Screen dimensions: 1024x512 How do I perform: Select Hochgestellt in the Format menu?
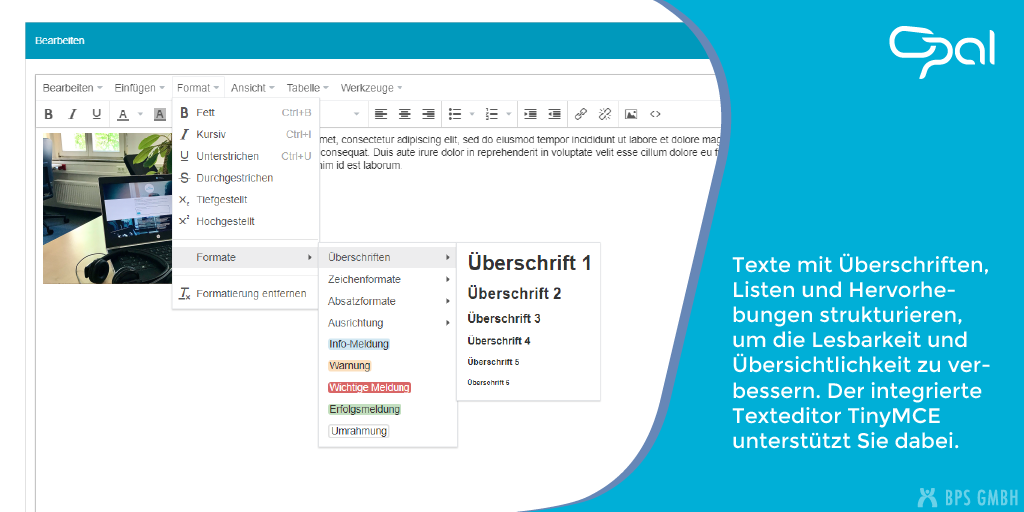[246, 221]
